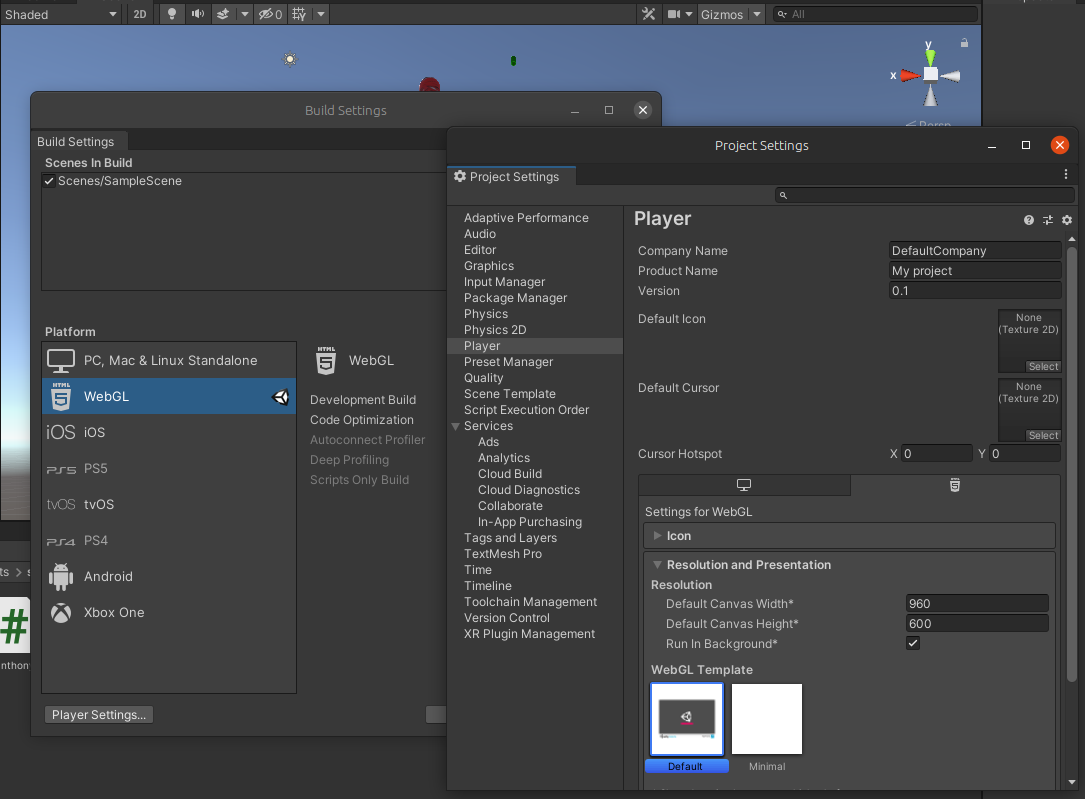Choose the Minimal WebGL template thumbnail
The image size is (1085, 799).
click(x=767, y=720)
